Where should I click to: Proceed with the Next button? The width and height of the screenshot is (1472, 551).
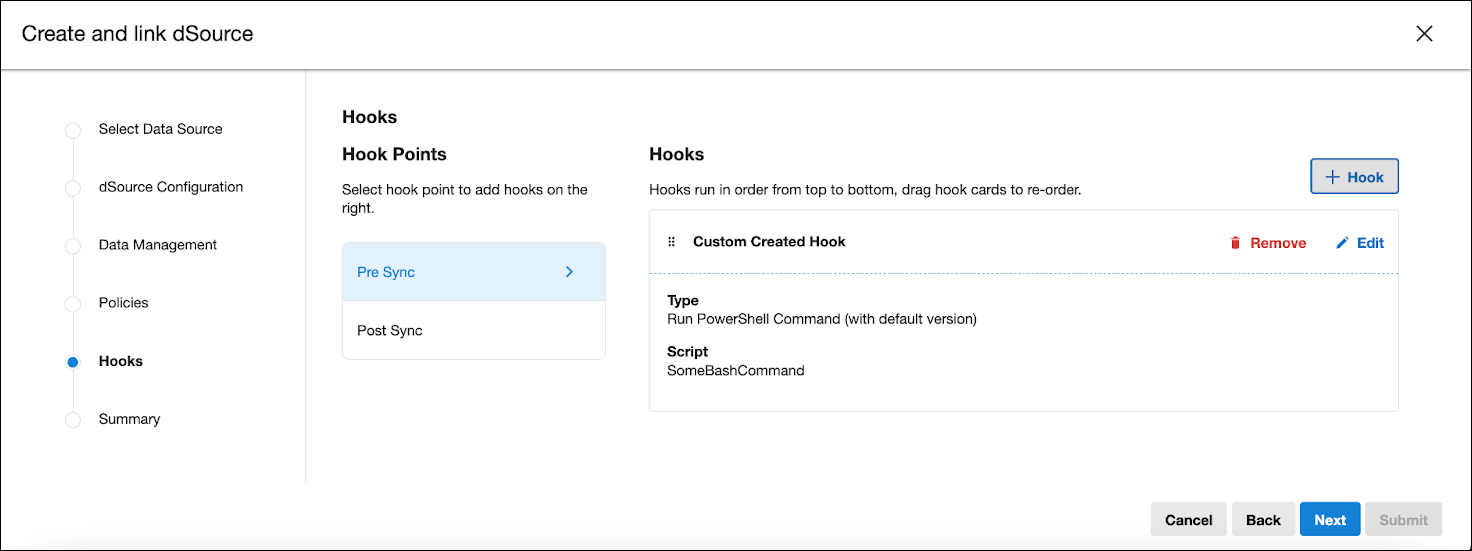[1330, 520]
